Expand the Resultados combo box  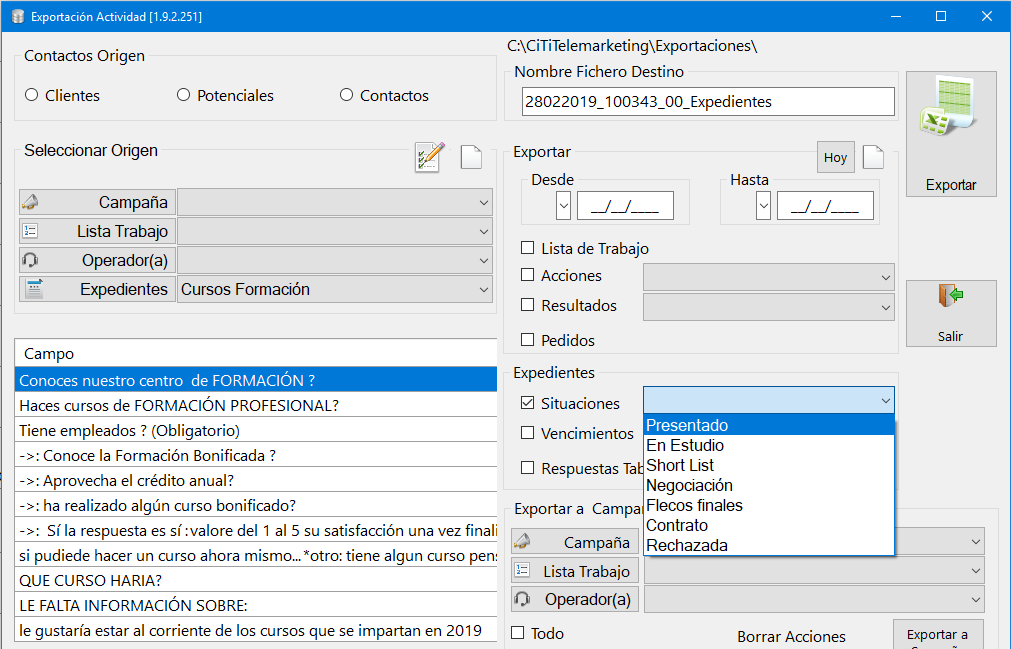pyautogui.click(x=885, y=307)
